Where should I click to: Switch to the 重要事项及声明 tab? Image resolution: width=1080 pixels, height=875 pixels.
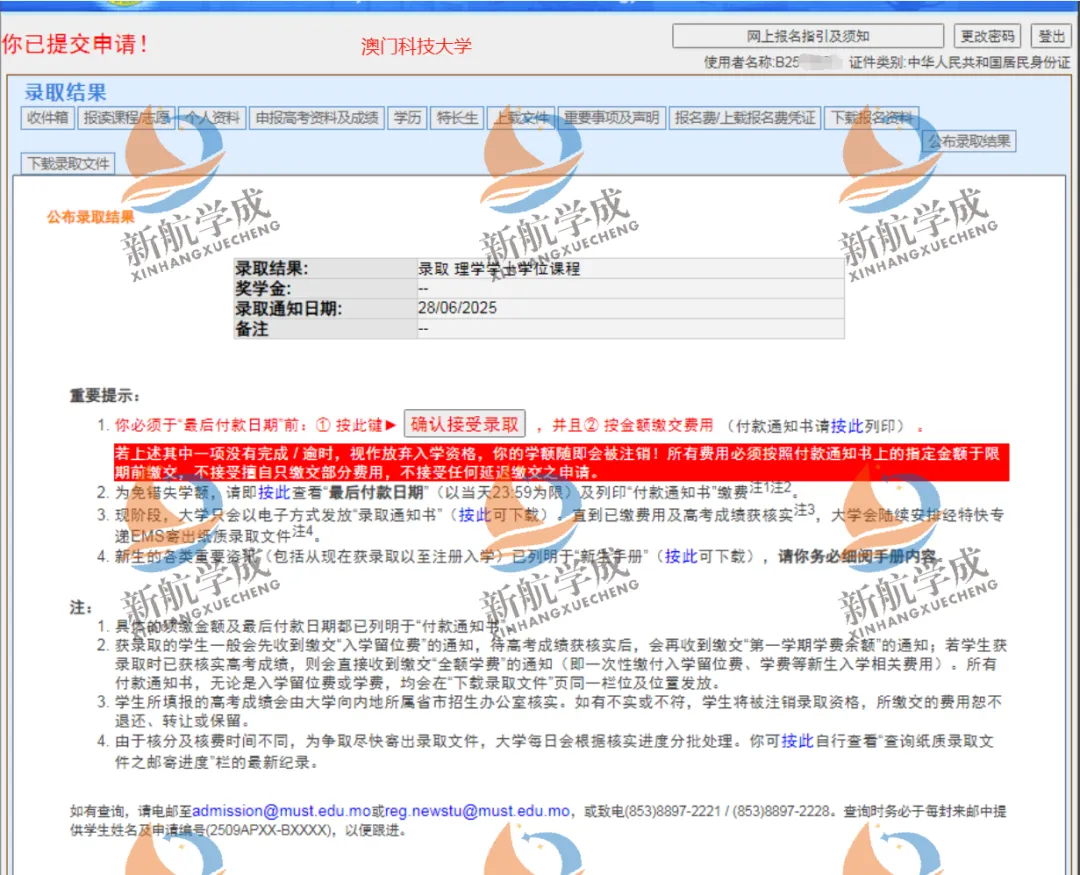pyautogui.click(x=610, y=118)
